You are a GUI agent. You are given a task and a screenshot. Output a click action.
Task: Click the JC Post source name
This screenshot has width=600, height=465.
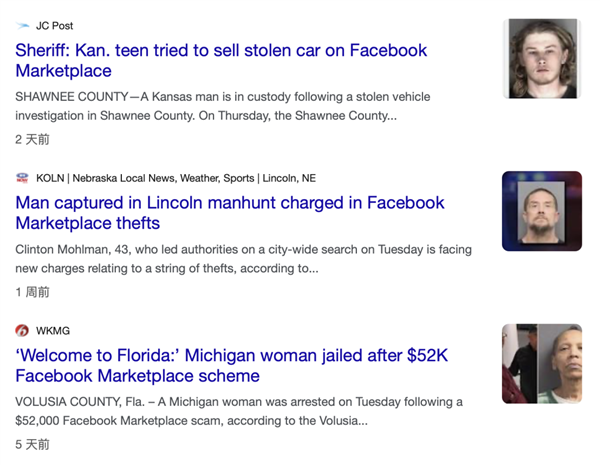click(55, 26)
